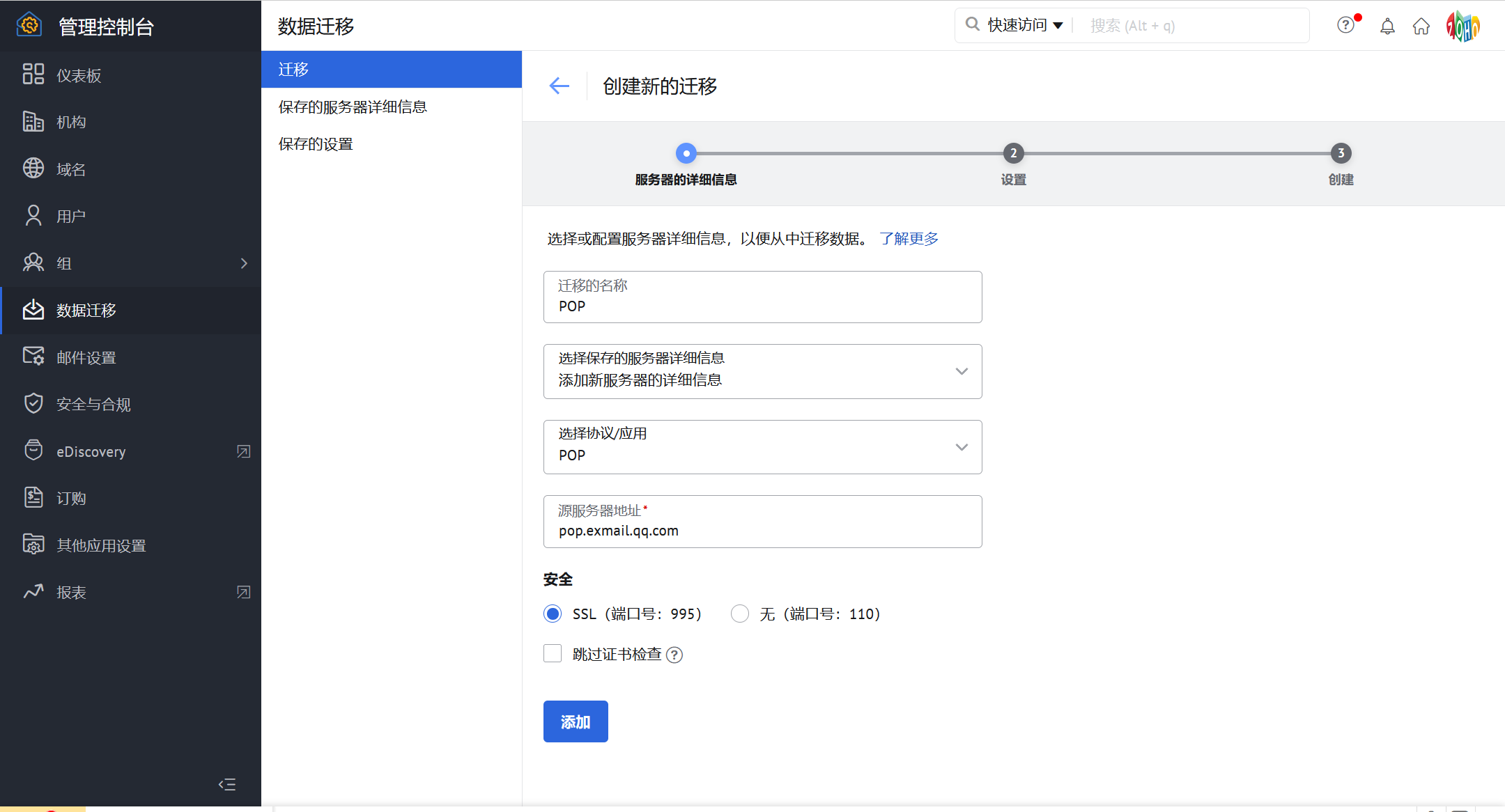Screen dimensions: 1505x812
Task: Open the 快速访问 dropdown arrow
Action: 1058,26
